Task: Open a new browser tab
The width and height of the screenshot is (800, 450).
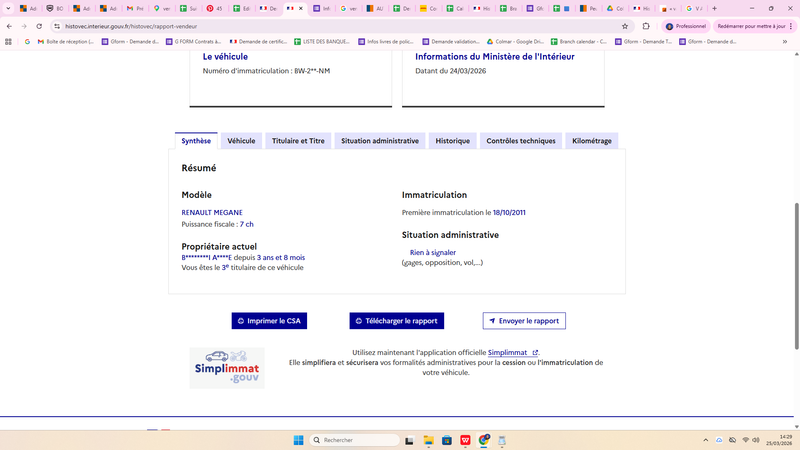Action: click(x=714, y=8)
